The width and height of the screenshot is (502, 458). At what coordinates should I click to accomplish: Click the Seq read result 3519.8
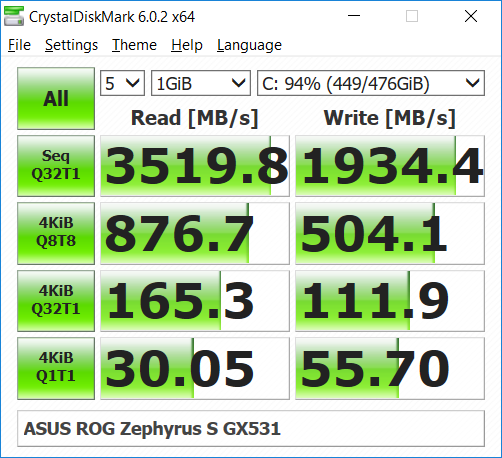coord(195,166)
